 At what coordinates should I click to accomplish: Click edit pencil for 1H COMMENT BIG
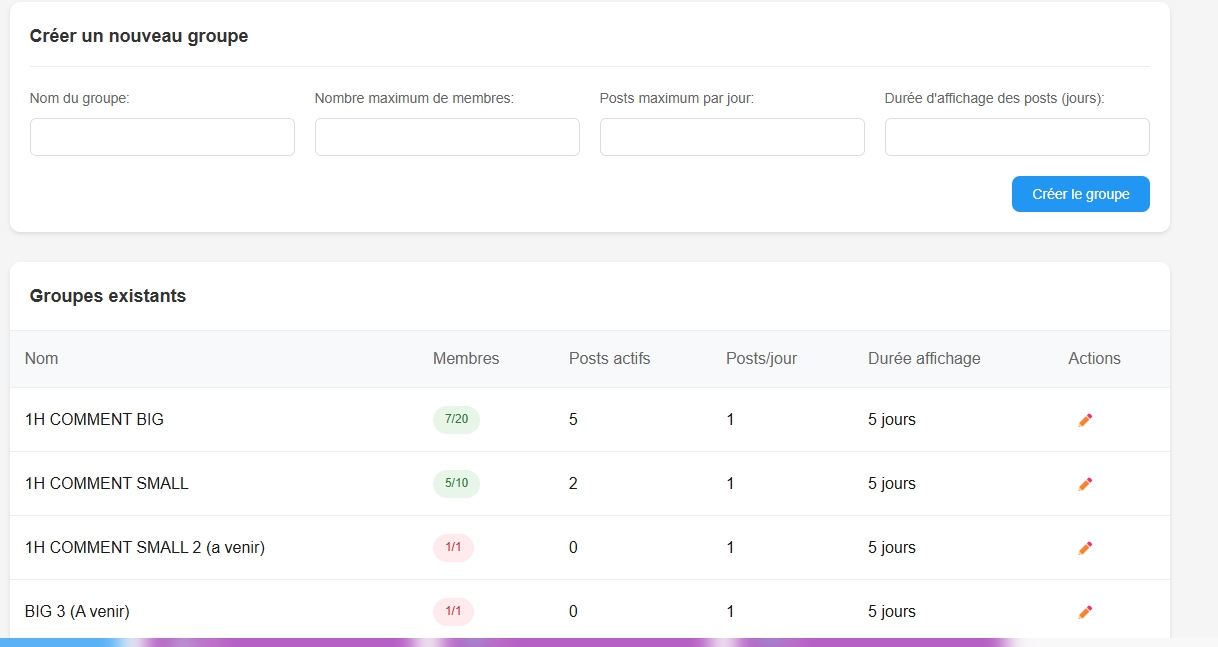tap(1085, 420)
